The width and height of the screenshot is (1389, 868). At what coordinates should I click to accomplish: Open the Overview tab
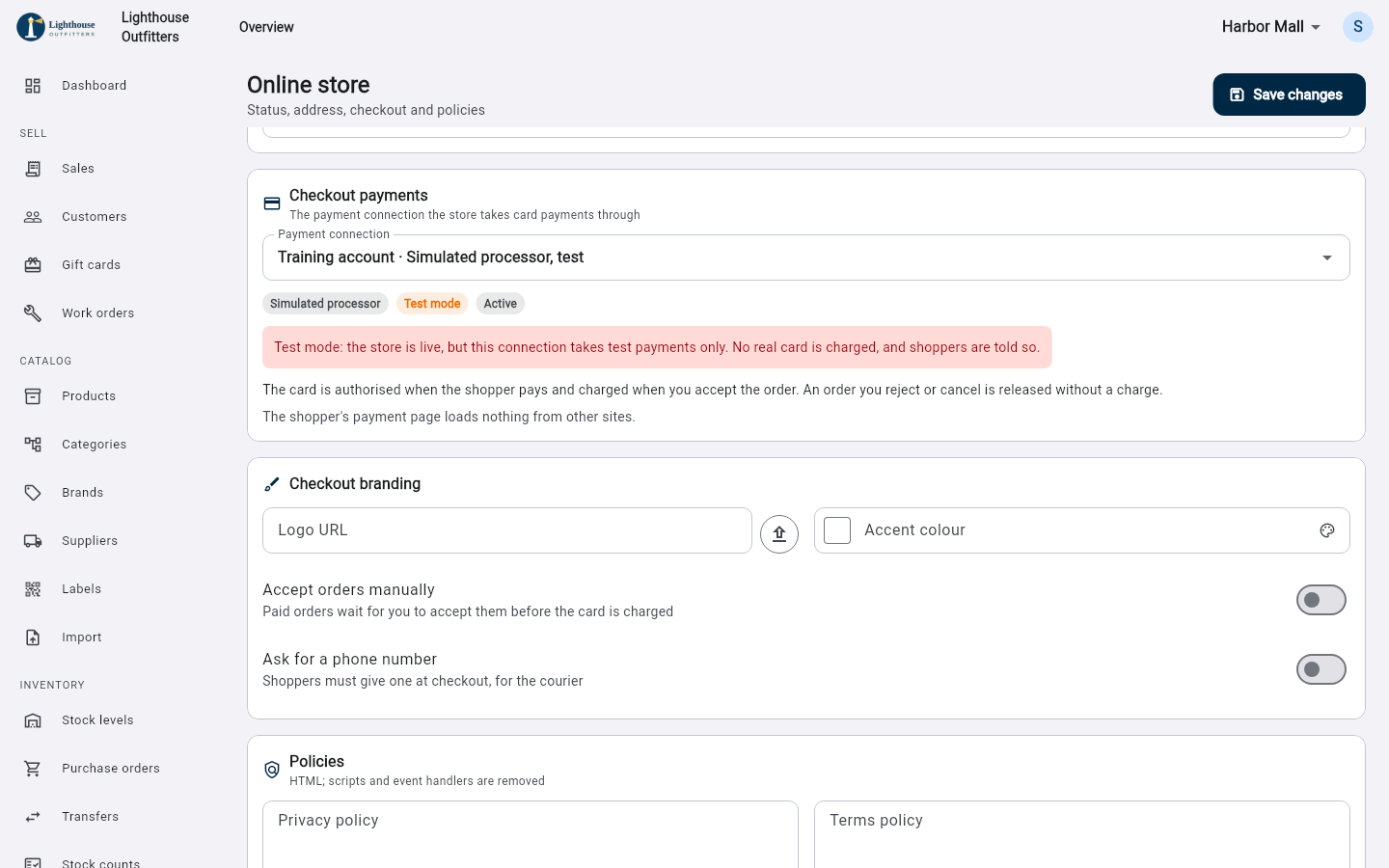click(266, 27)
